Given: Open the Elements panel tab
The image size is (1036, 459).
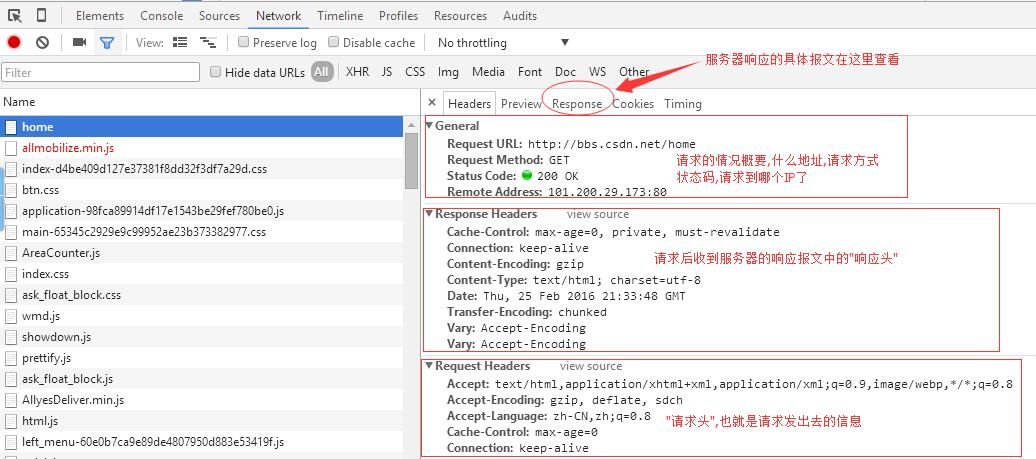Looking at the screenshot, I should [100, 15].
